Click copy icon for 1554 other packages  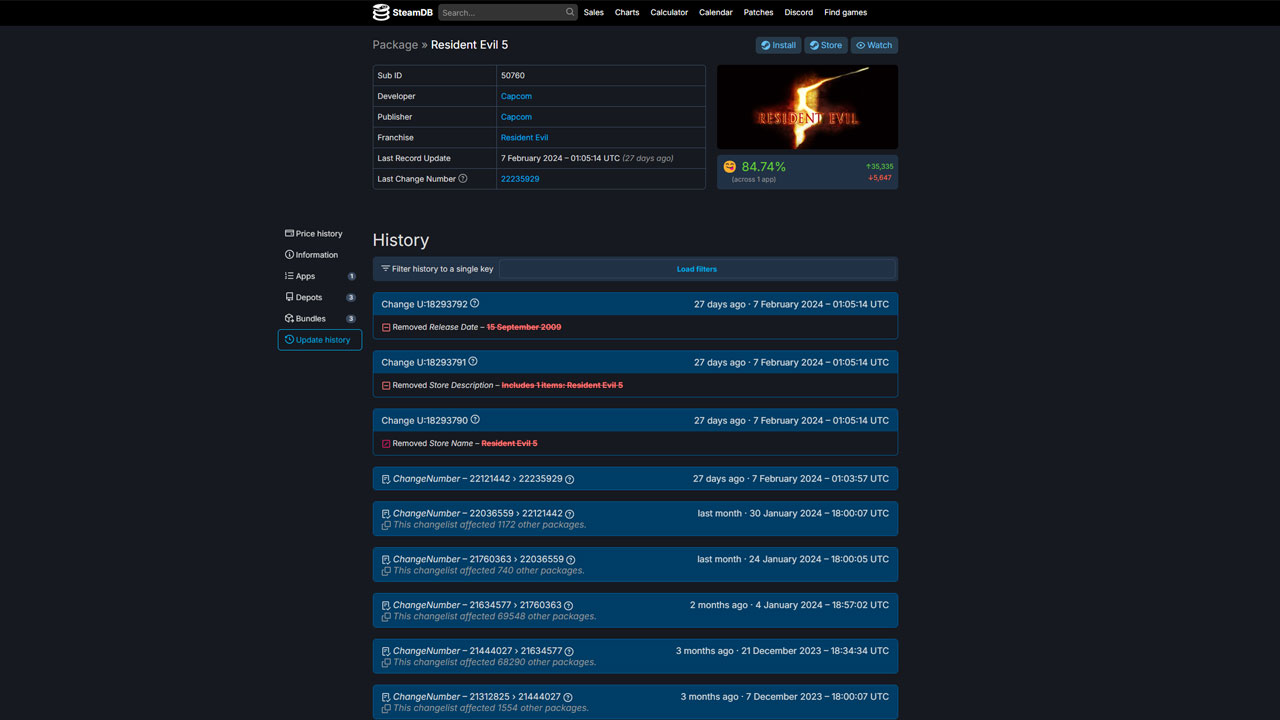pos(386,708)
